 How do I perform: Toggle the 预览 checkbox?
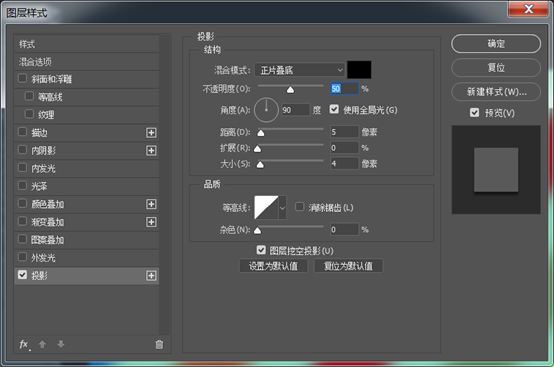(475, 113)
